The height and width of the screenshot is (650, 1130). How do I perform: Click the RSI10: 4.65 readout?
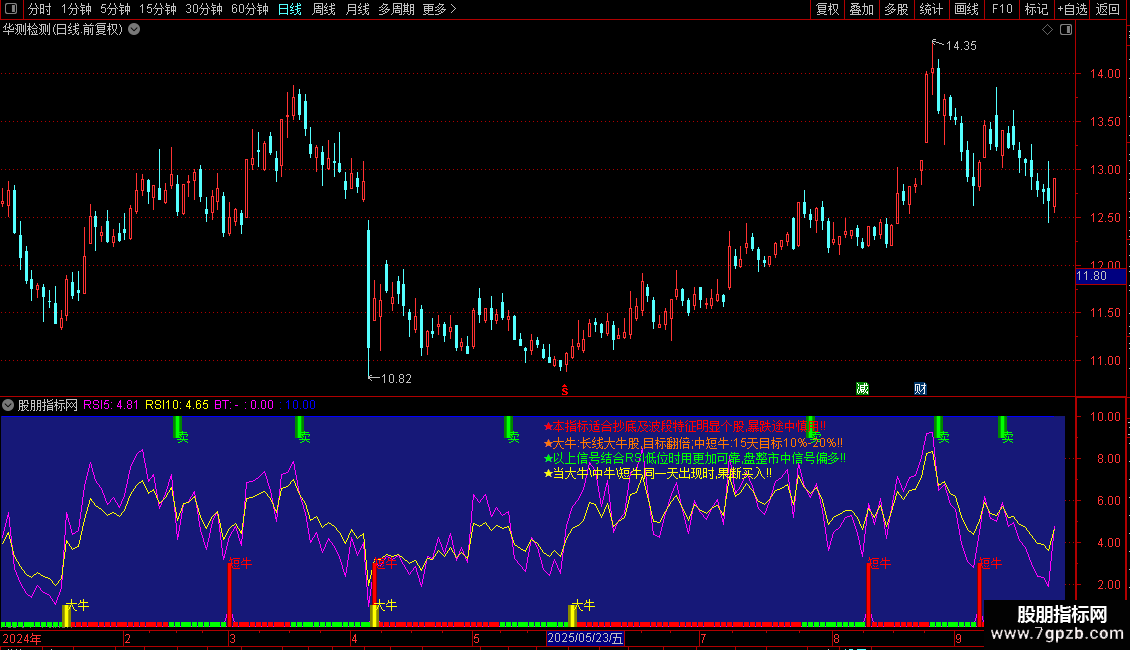click(177, 405)
